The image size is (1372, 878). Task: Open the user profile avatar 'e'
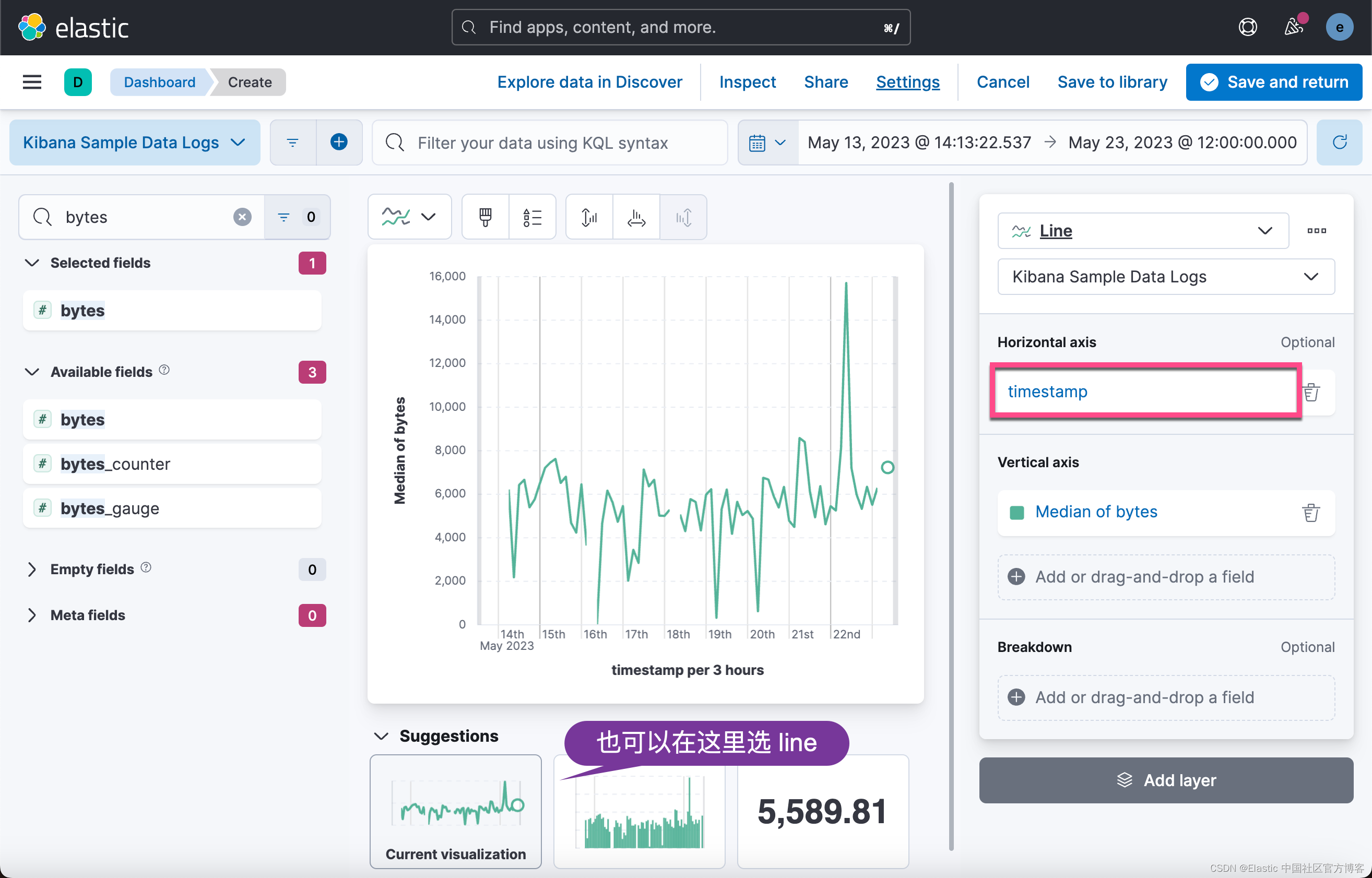tap(1340, 27)
